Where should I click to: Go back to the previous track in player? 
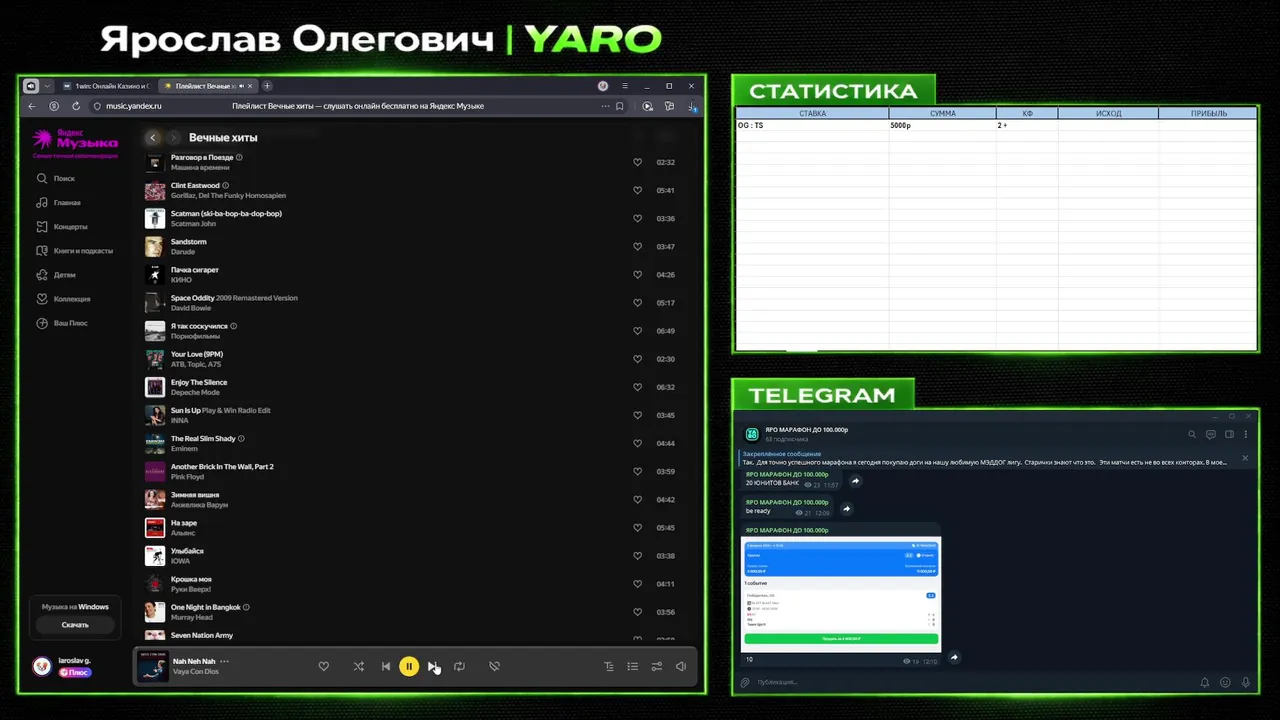(386, 666)
